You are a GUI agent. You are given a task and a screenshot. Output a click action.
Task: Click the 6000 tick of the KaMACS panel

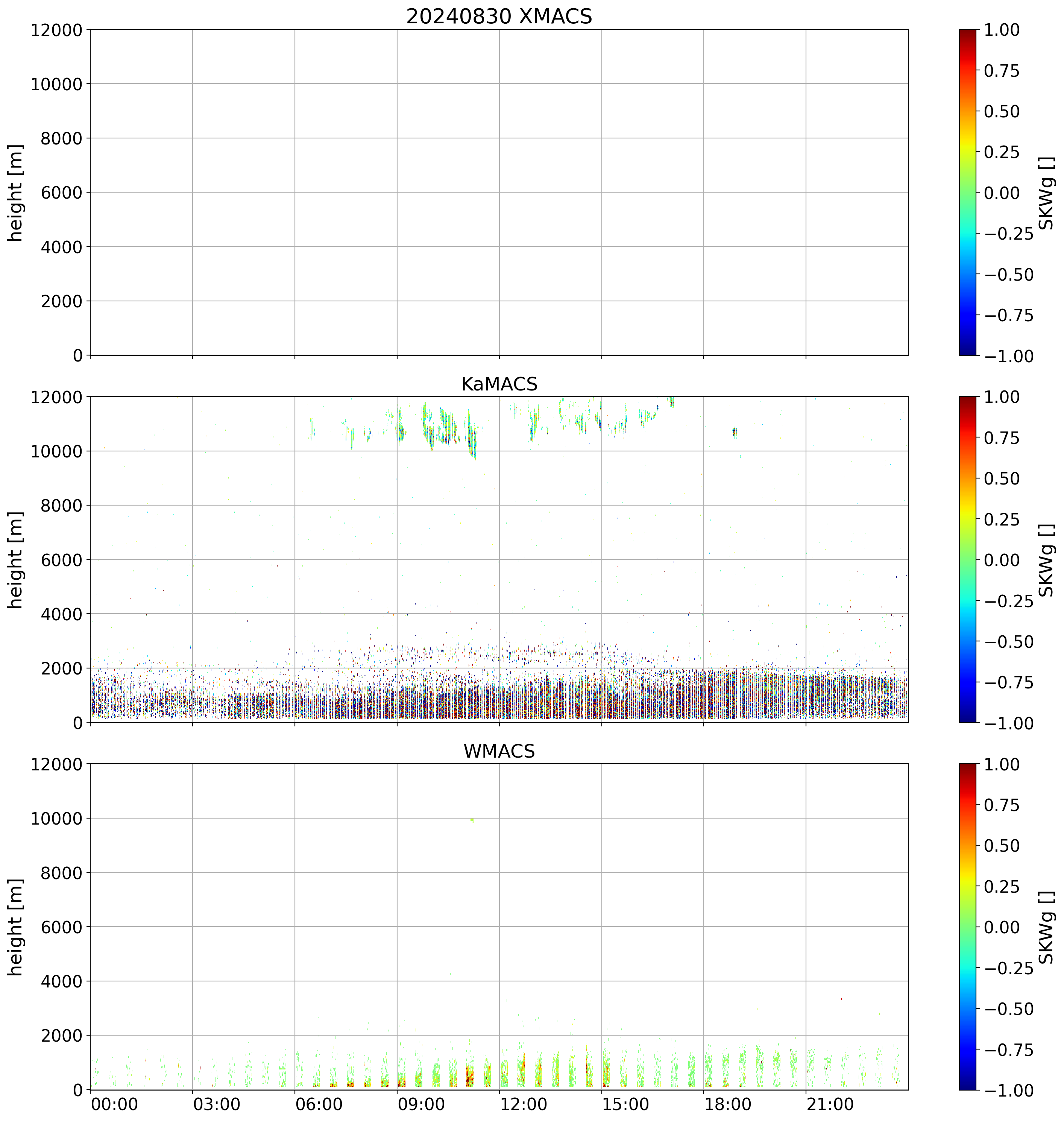click(62, 560)
